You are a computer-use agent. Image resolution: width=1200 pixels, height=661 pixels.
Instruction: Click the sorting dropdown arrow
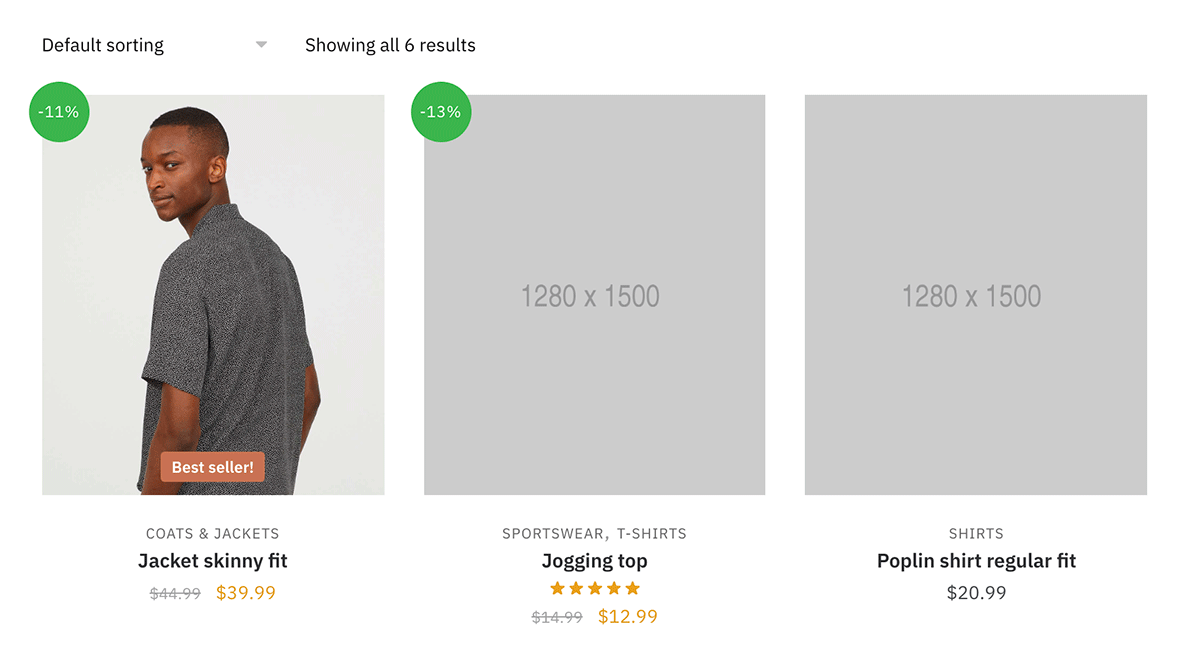261,45
